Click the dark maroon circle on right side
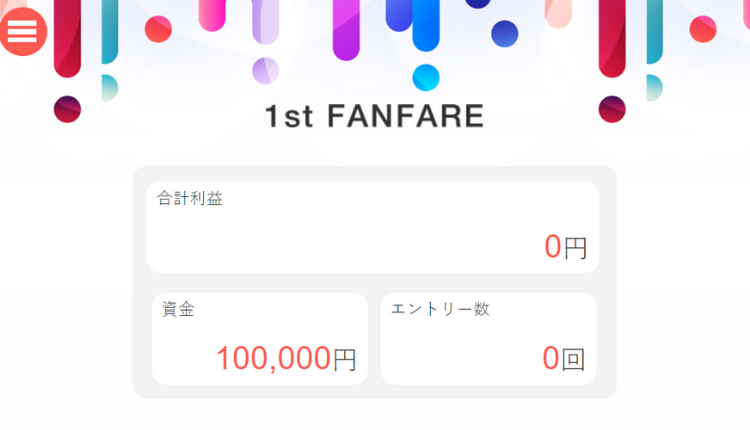 (612, 108)
